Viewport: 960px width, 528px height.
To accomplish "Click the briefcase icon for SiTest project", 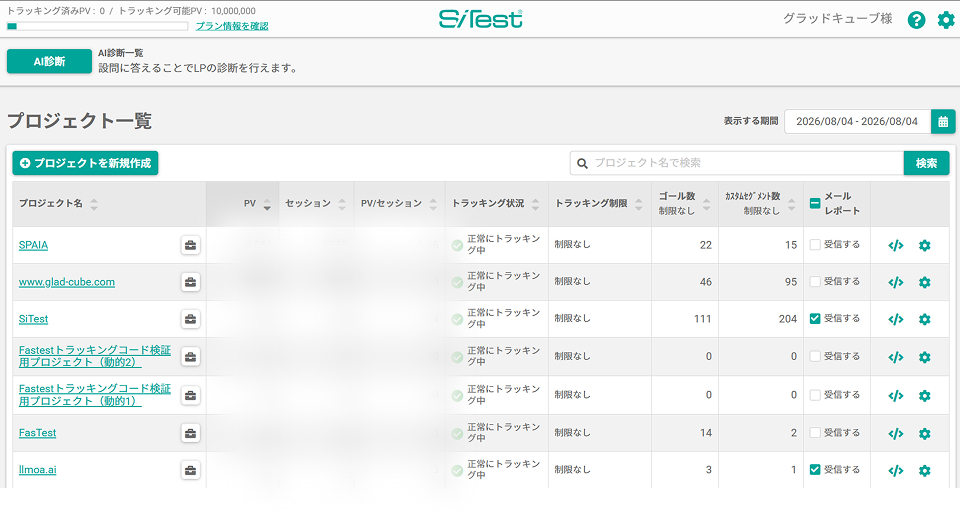I will click(x=190, y=319).
